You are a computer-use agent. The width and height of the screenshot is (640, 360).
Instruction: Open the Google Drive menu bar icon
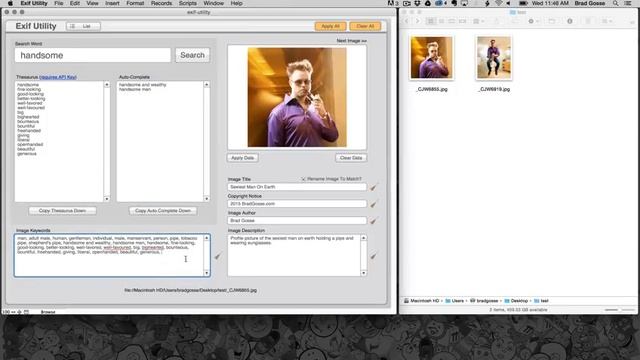pyautogui.click(x=427, y=3)
